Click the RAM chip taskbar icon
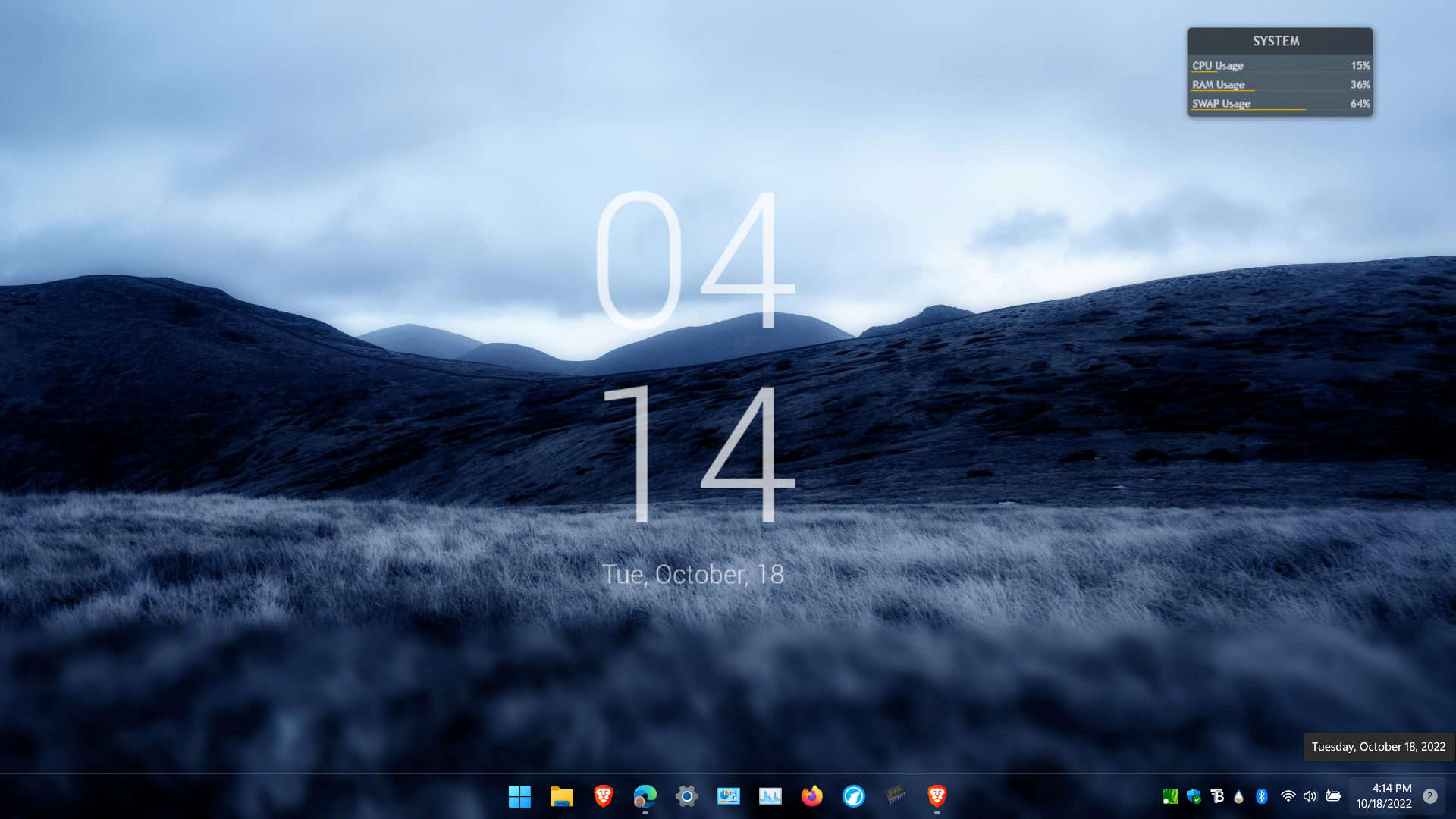Screen dimensions: 1456x819 click(x=896, y=796)
